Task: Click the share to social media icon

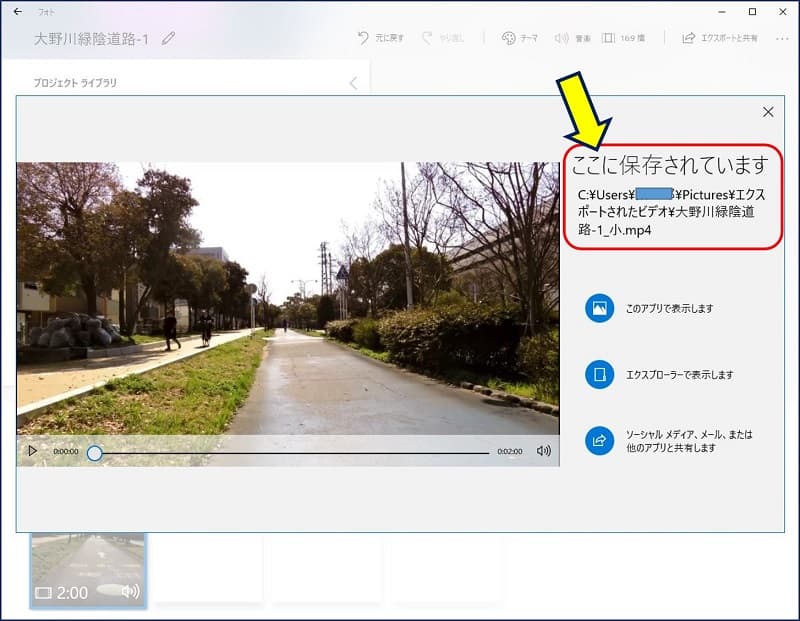Action: [600, 441]
